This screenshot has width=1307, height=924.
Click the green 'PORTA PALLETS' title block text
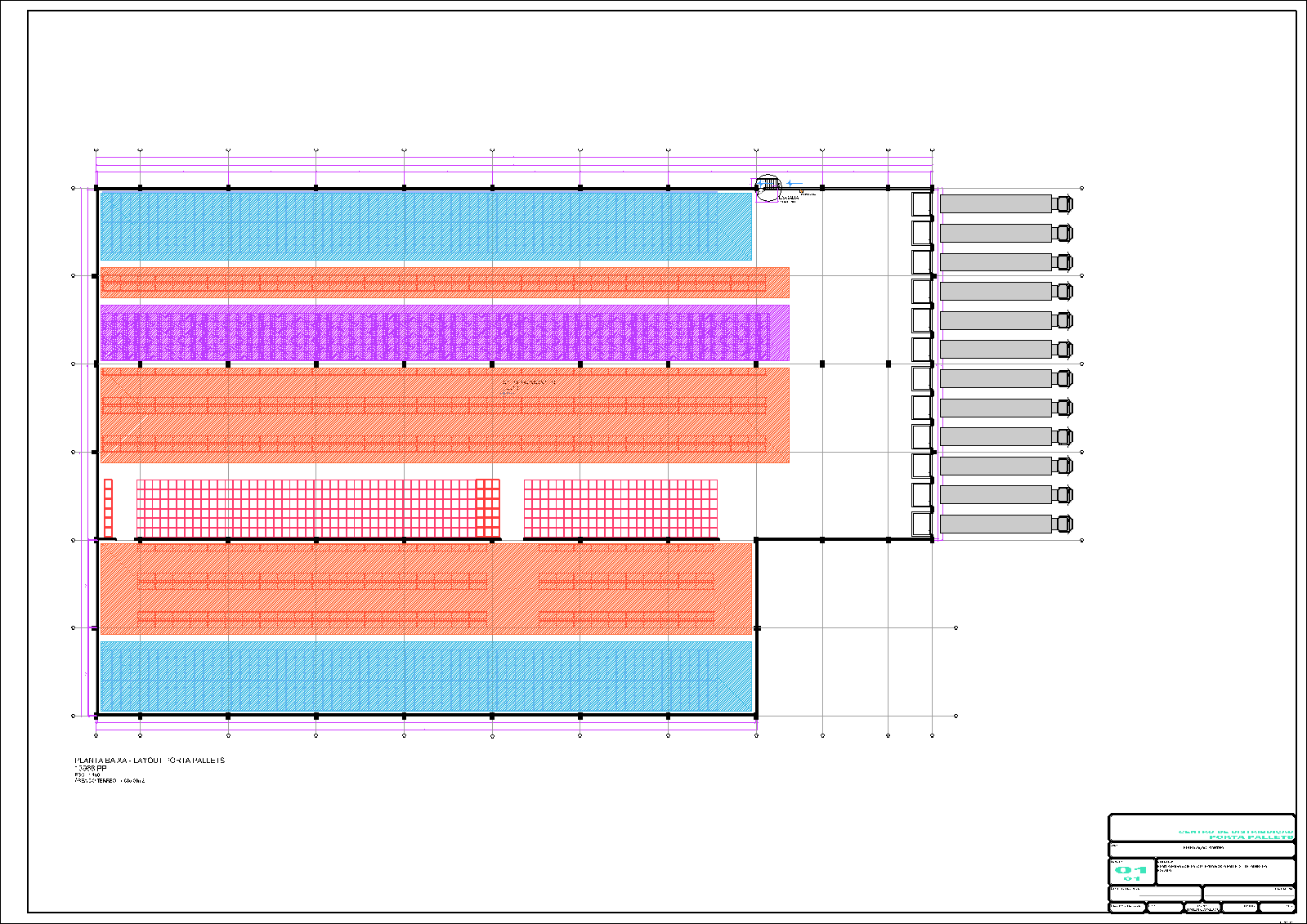pos(1251,837)
